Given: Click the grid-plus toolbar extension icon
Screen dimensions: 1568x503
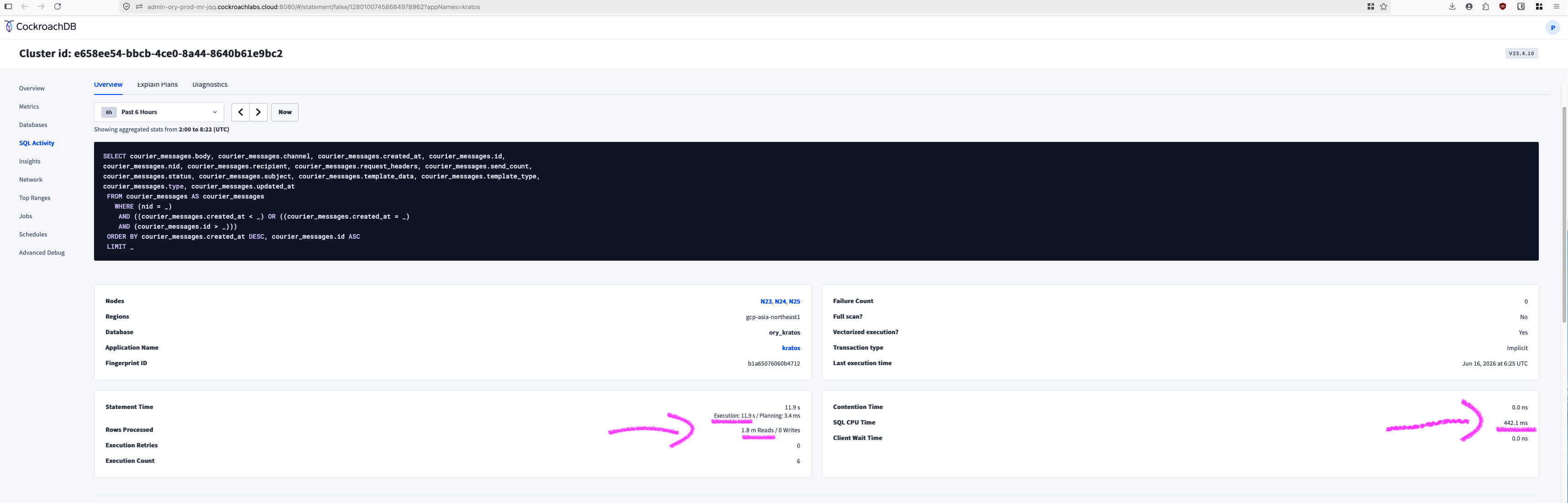Looking at the screenshot, I should (x=1539, y=7).
